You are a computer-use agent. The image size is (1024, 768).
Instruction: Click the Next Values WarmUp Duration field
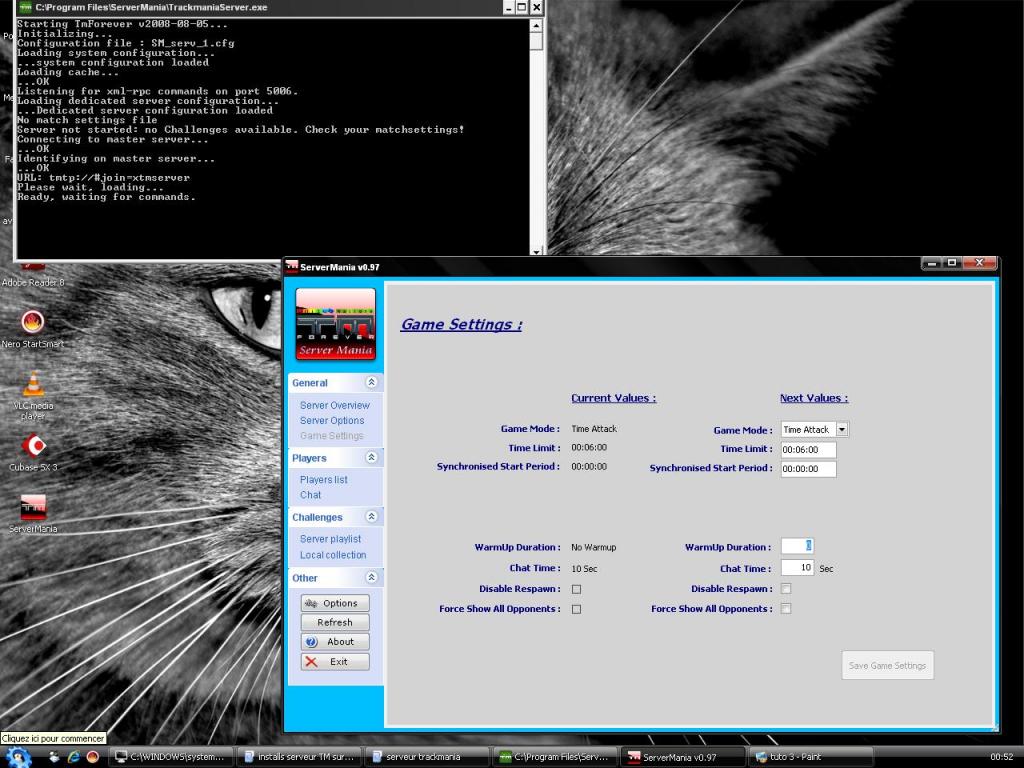[797, 546]
